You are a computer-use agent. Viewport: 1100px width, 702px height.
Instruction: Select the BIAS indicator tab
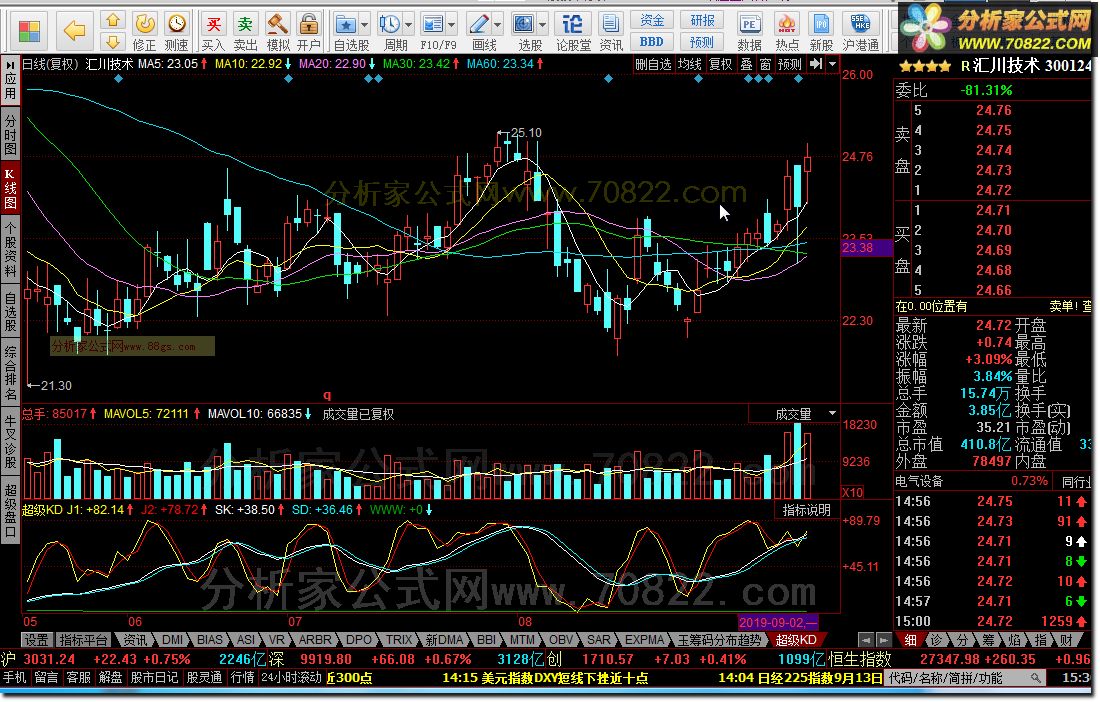[209, 640]
